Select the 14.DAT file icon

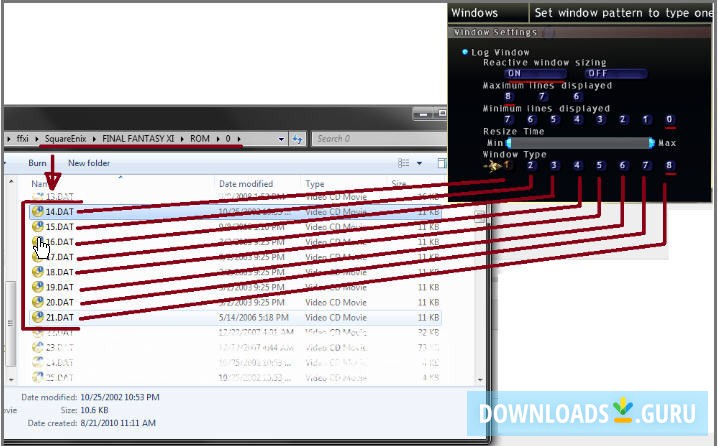coord(38,212)
